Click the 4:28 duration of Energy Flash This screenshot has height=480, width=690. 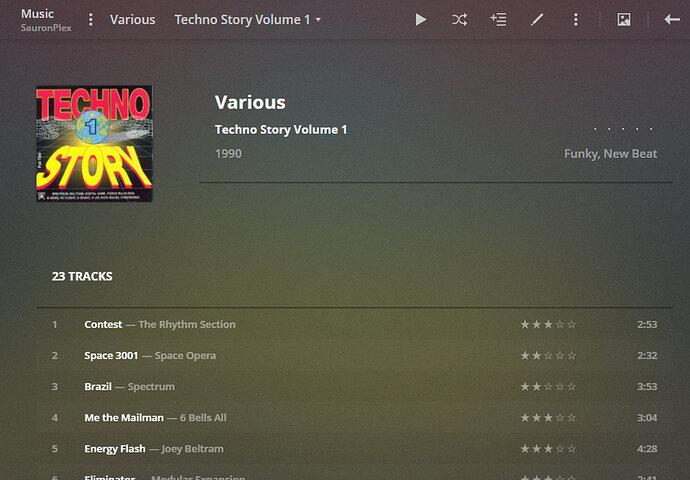click(647, 449)
